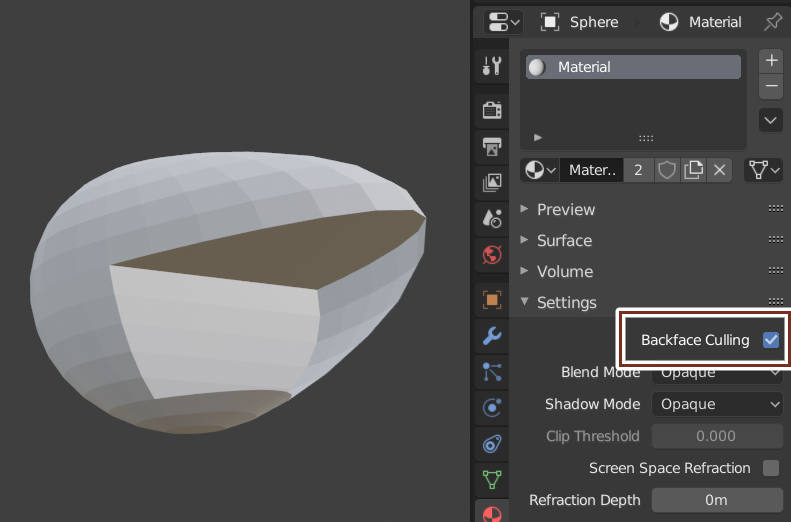The height and width of the screenshot is (522, 791).
Task: Open the Tool properties tab
Action: click(x=492, y=66)
